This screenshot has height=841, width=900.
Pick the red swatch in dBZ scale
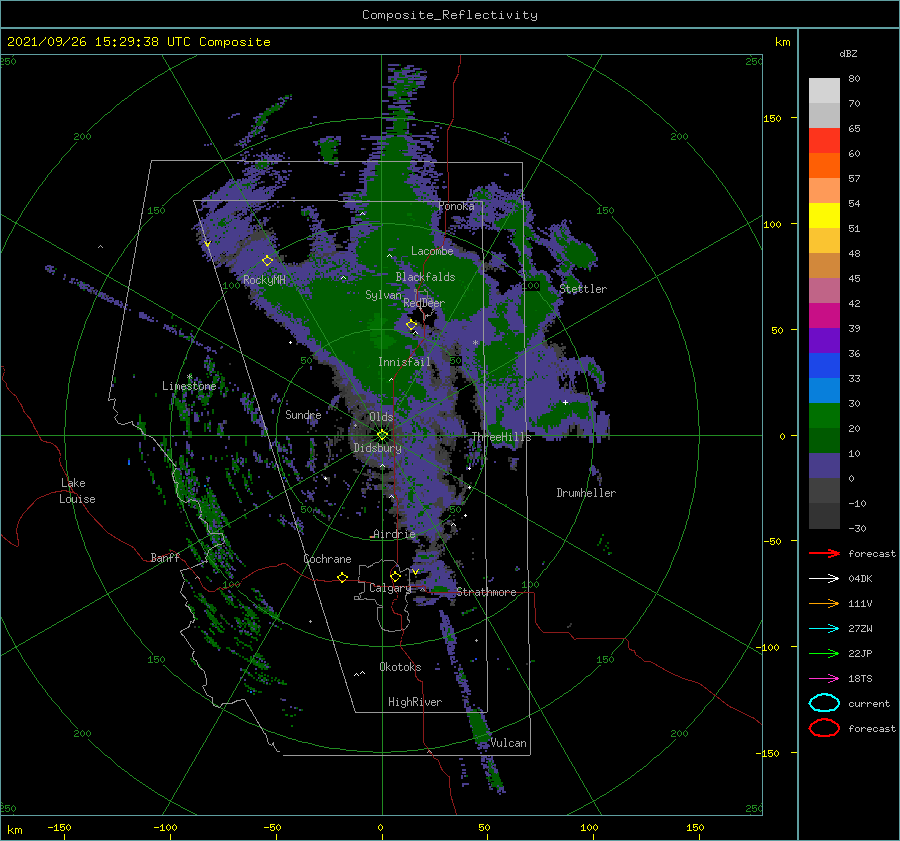tap(824, 141)
